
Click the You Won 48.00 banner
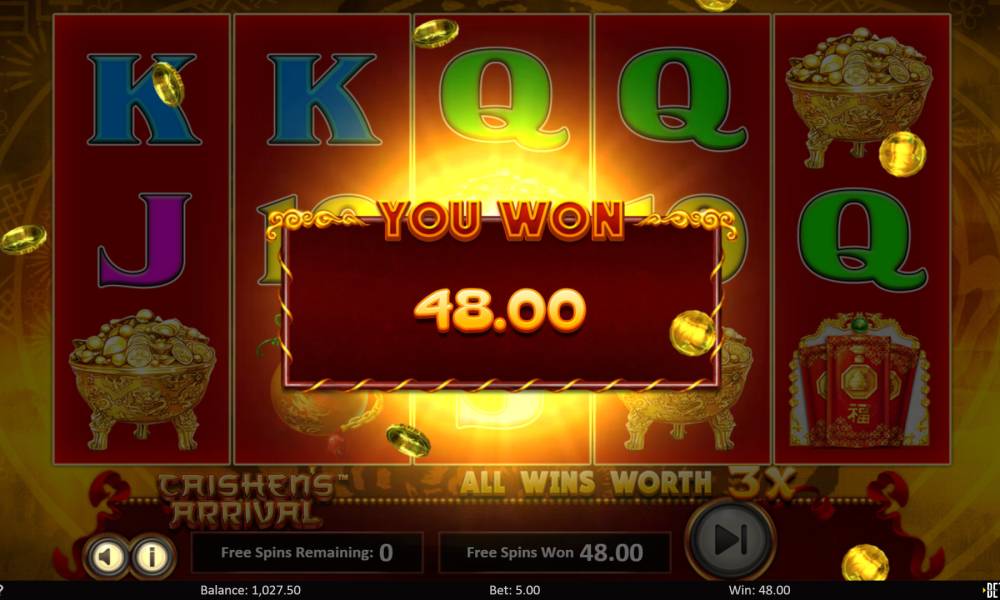(501, 295)
